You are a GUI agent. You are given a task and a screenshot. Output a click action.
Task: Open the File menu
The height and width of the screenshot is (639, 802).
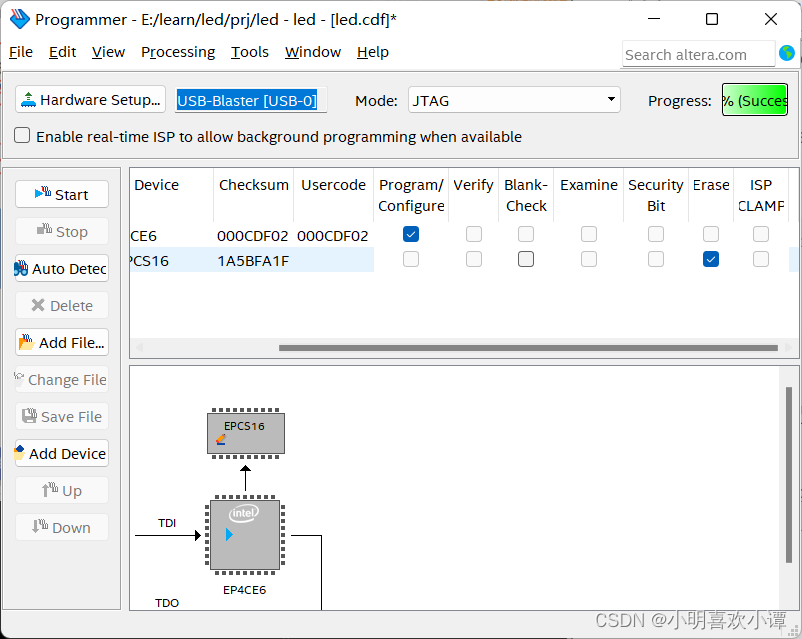click(21, 52)
